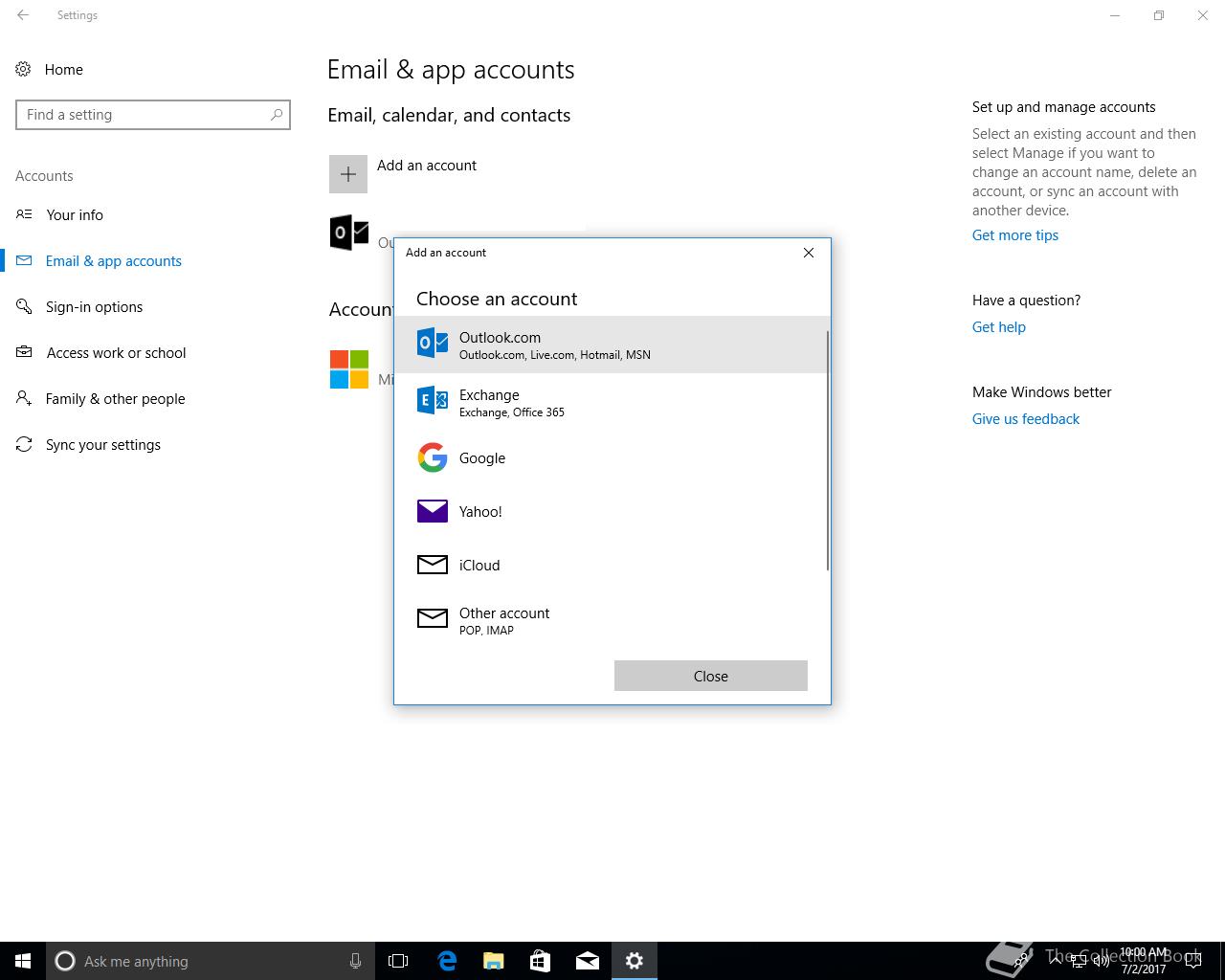Choose the Exchange account icon

(433, 401)
